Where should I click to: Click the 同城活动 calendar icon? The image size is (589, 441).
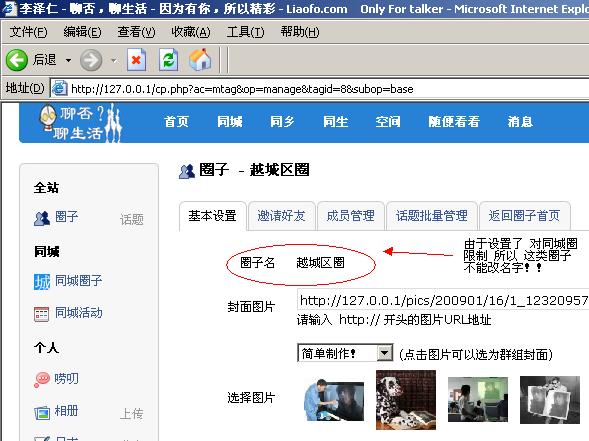tap(42, 314)
